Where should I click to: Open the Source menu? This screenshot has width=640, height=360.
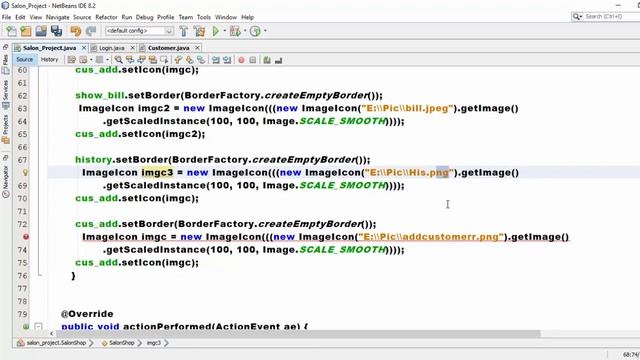point(82,17)
